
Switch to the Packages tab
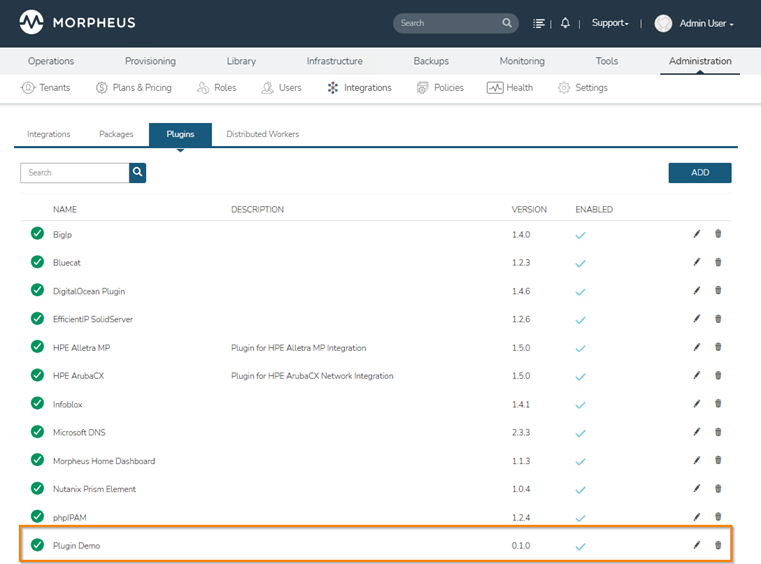[116, 134]
